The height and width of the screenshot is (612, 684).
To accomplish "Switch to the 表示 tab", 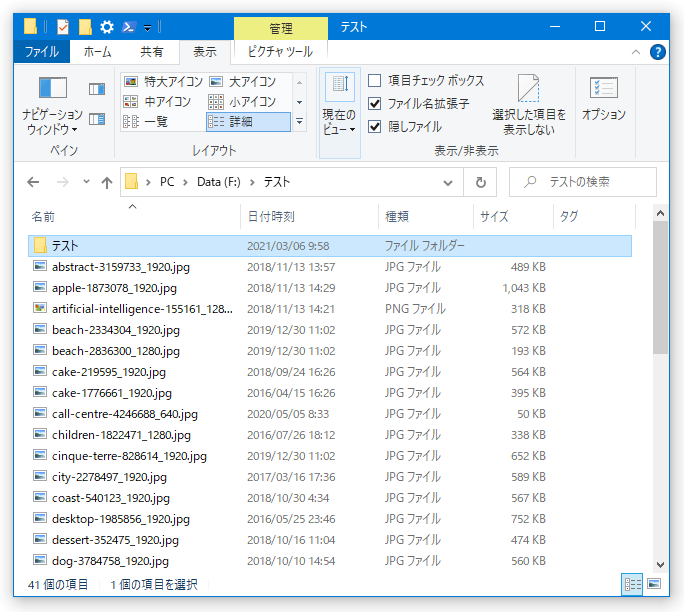I will [x=205, y=52].
